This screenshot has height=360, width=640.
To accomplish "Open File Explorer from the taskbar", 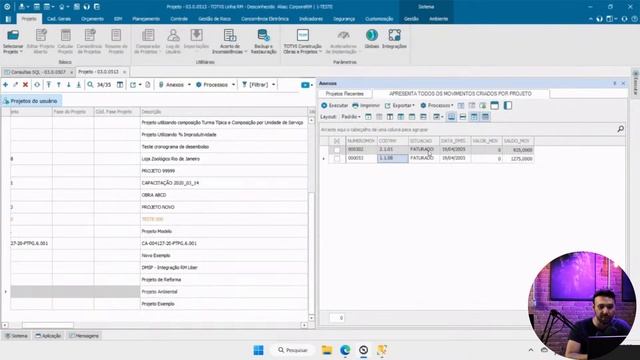I will [x=327, y=350].
